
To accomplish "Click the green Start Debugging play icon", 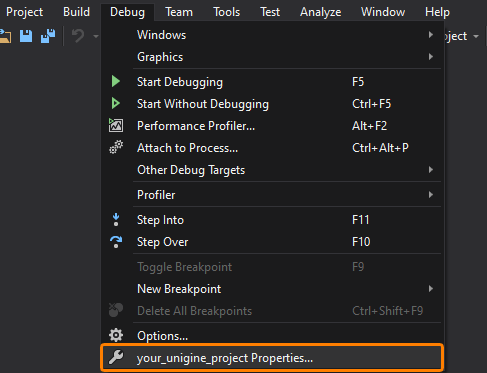I will [x=116, y=81].
